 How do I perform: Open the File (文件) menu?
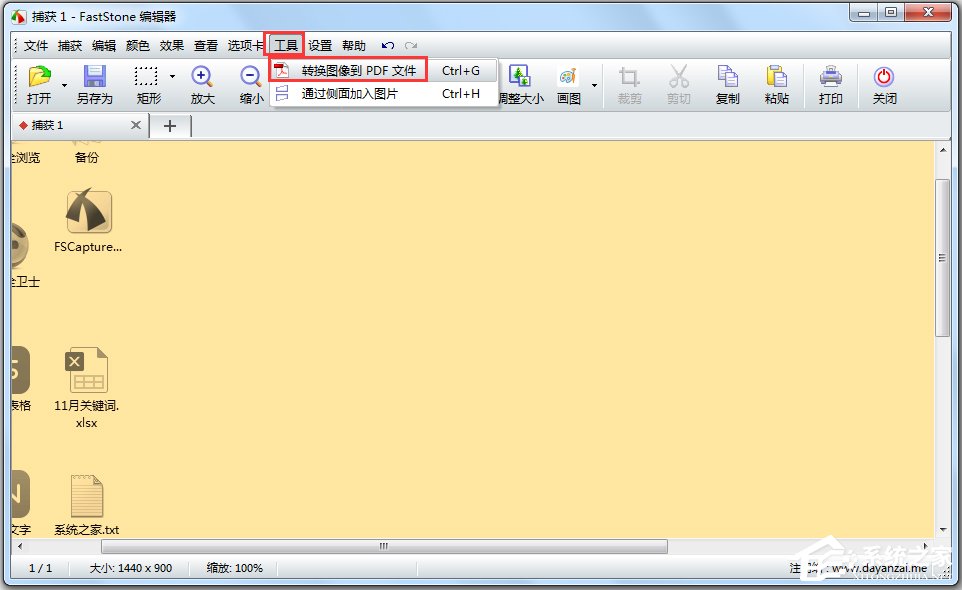click(x=36, y=45)
